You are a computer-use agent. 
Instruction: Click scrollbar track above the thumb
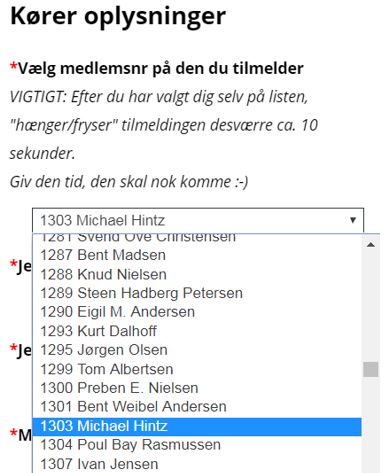tap(371, 307)
